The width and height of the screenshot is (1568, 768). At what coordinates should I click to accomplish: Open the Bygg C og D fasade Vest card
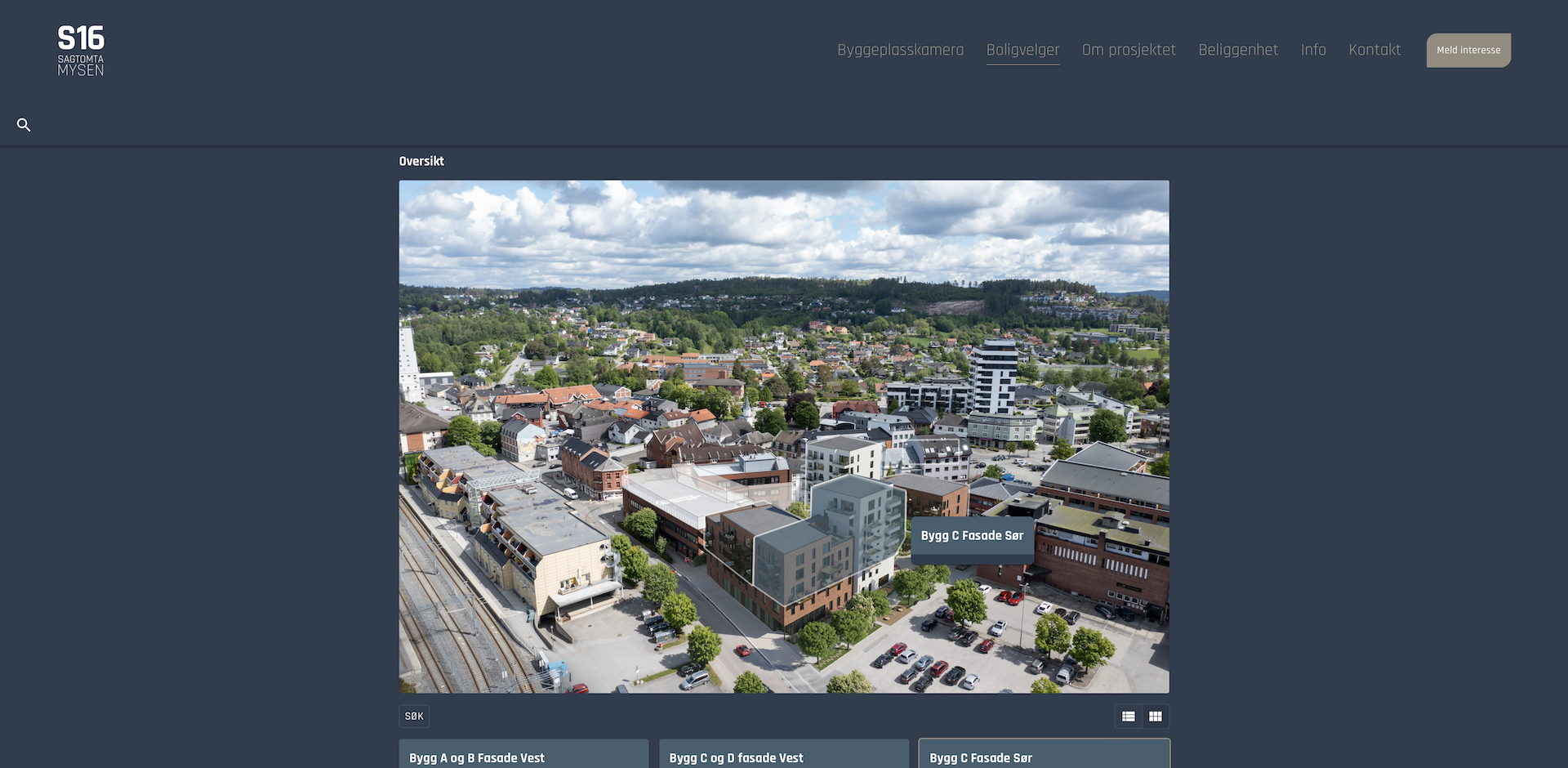(783, 757)
